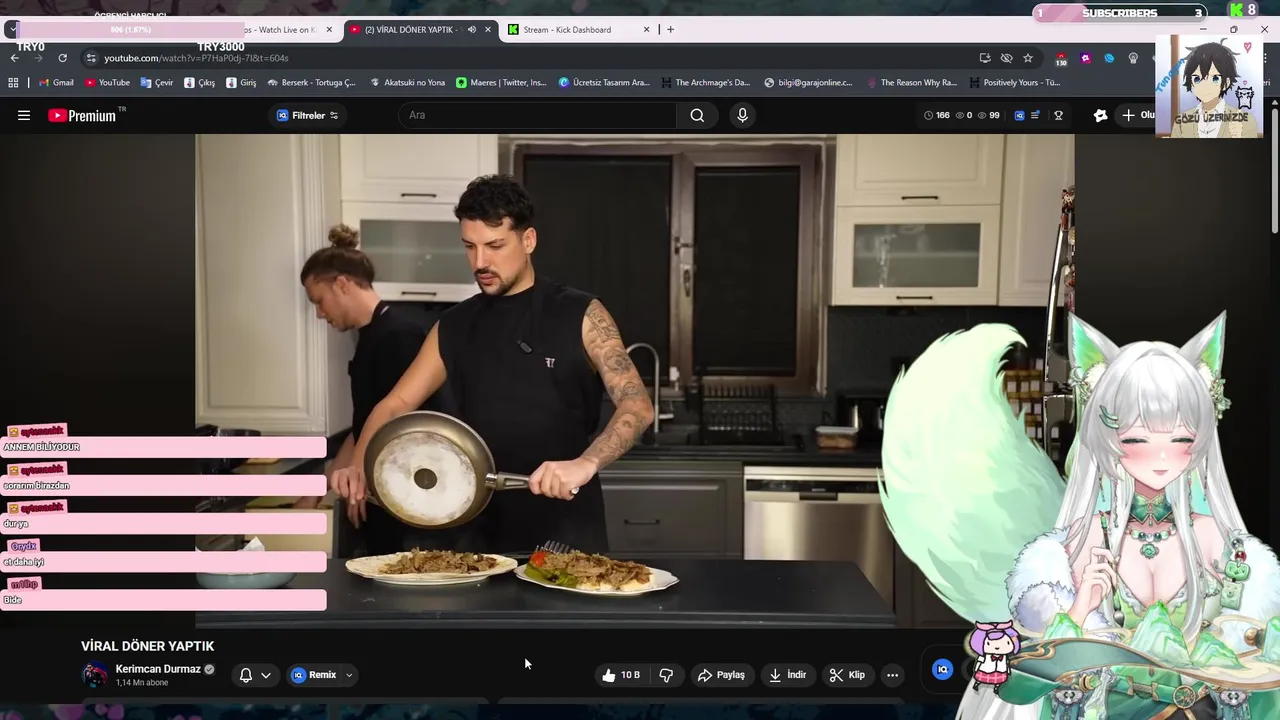Expand the Remix dropdown arrow
This screenshot has width=1280, height=720.
(349, 675)
